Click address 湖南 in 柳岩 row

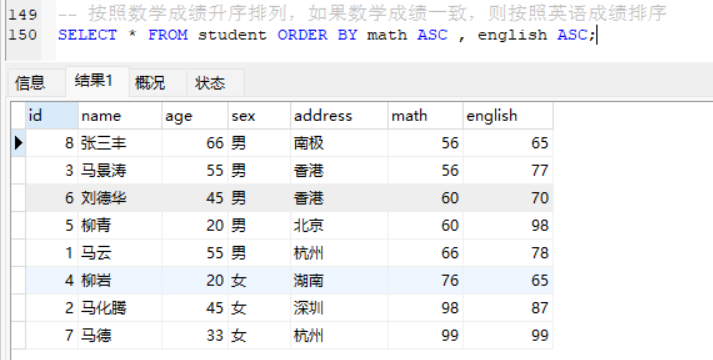[x=339, y=280]
